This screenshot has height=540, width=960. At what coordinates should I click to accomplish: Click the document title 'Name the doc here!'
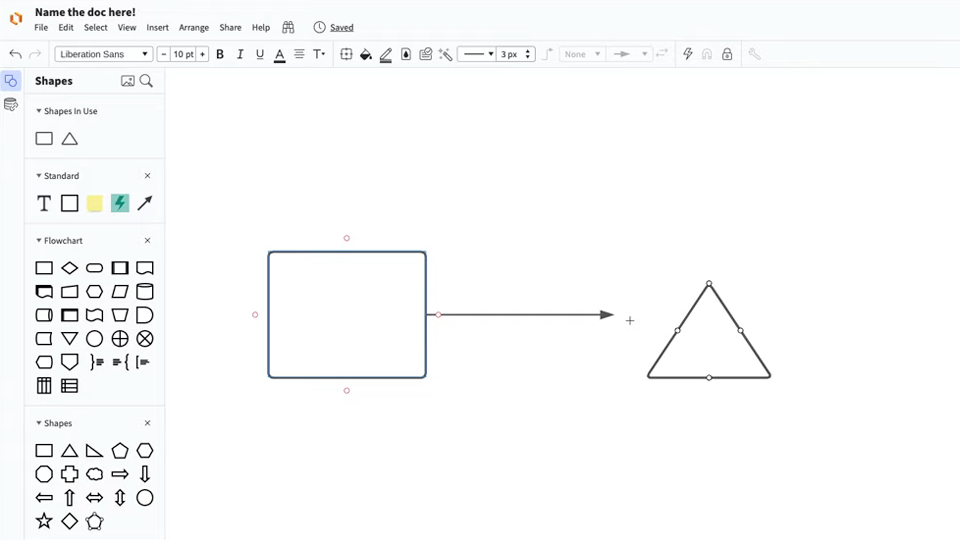(x=85, y=13)
